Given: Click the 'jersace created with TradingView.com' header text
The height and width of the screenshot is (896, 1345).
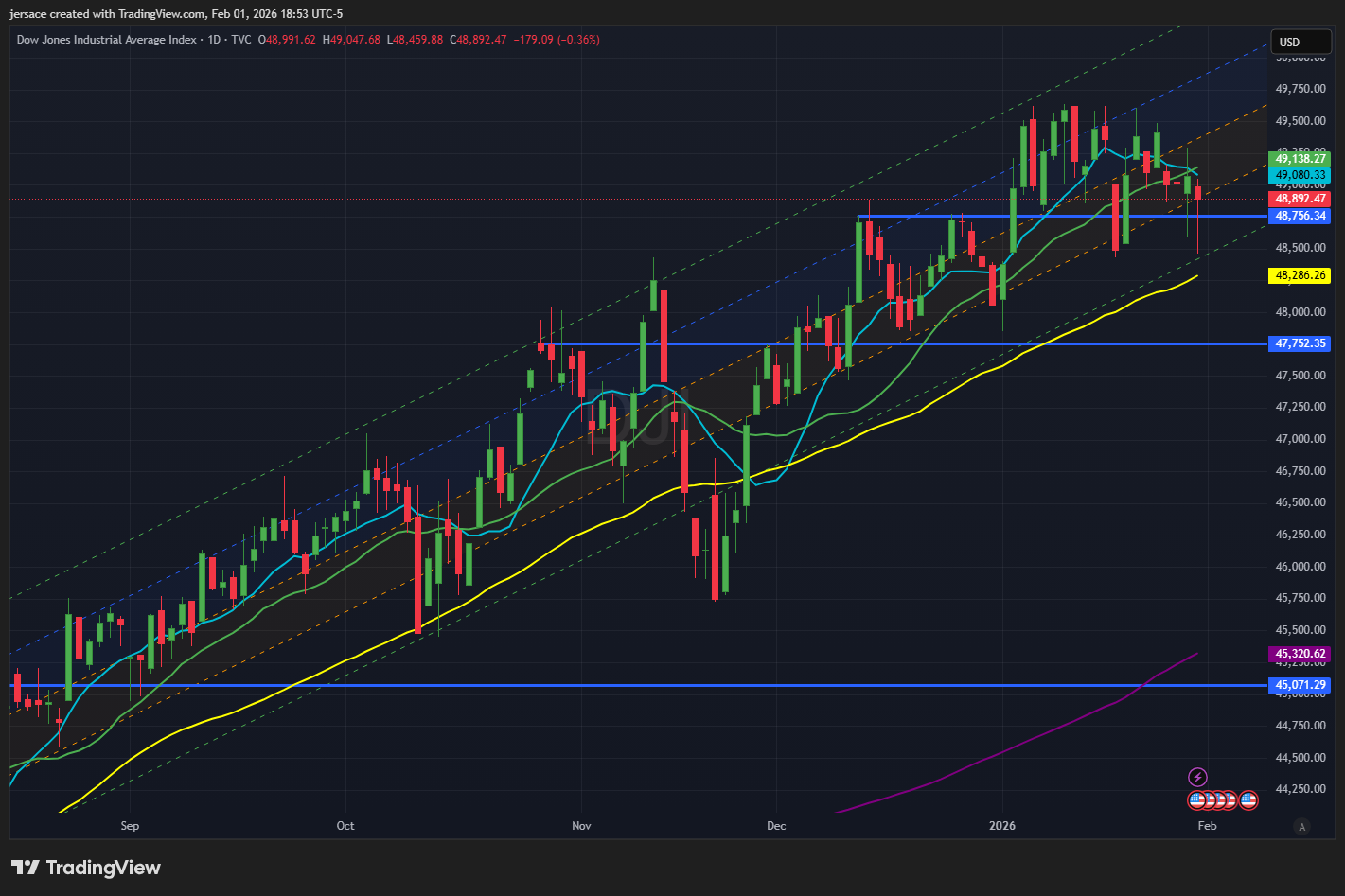Looking at the screenshot, I should click(x=107, y=14).
